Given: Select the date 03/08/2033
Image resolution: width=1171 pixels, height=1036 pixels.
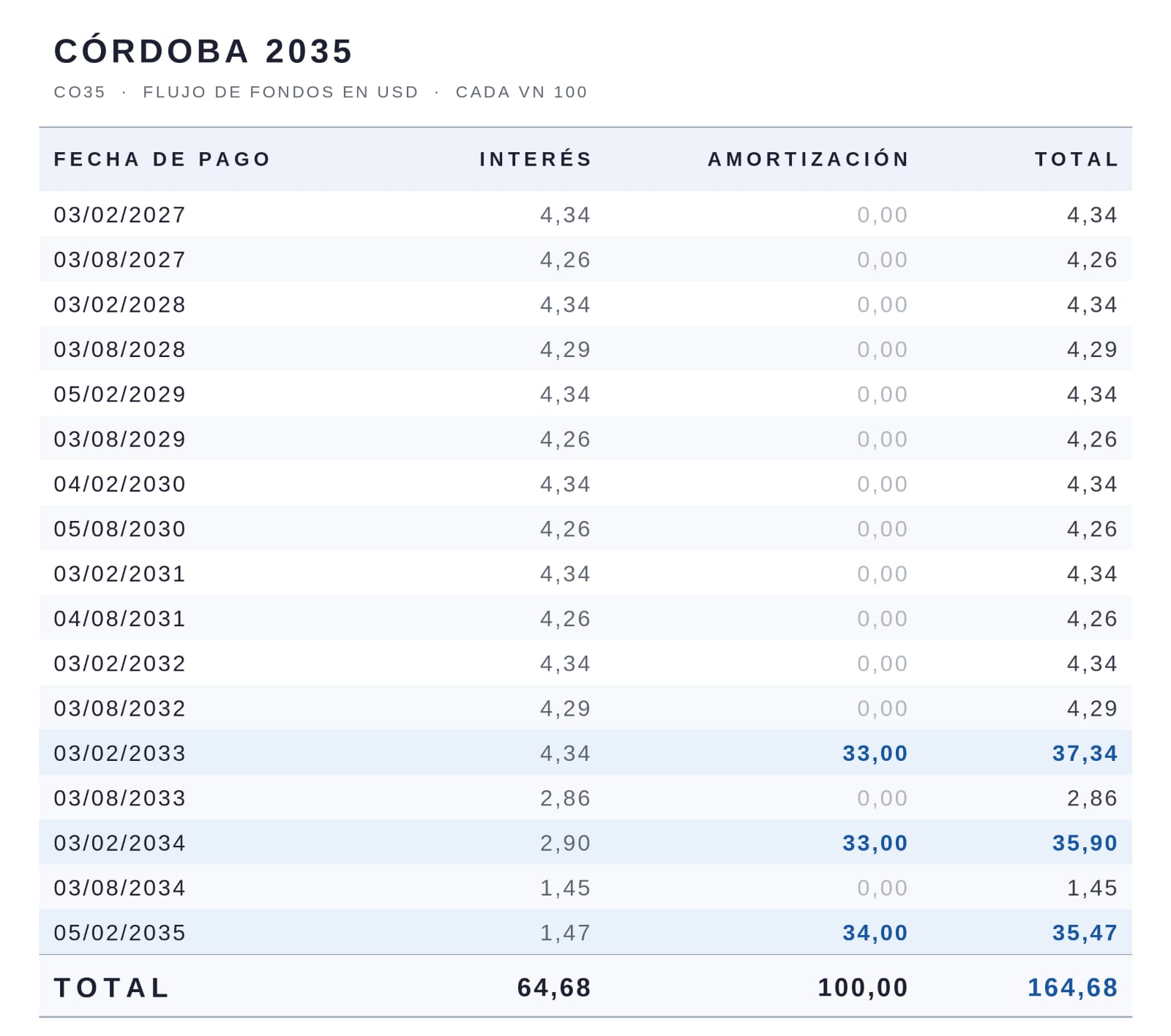Looking at the screenshot, I should [120, 798].
